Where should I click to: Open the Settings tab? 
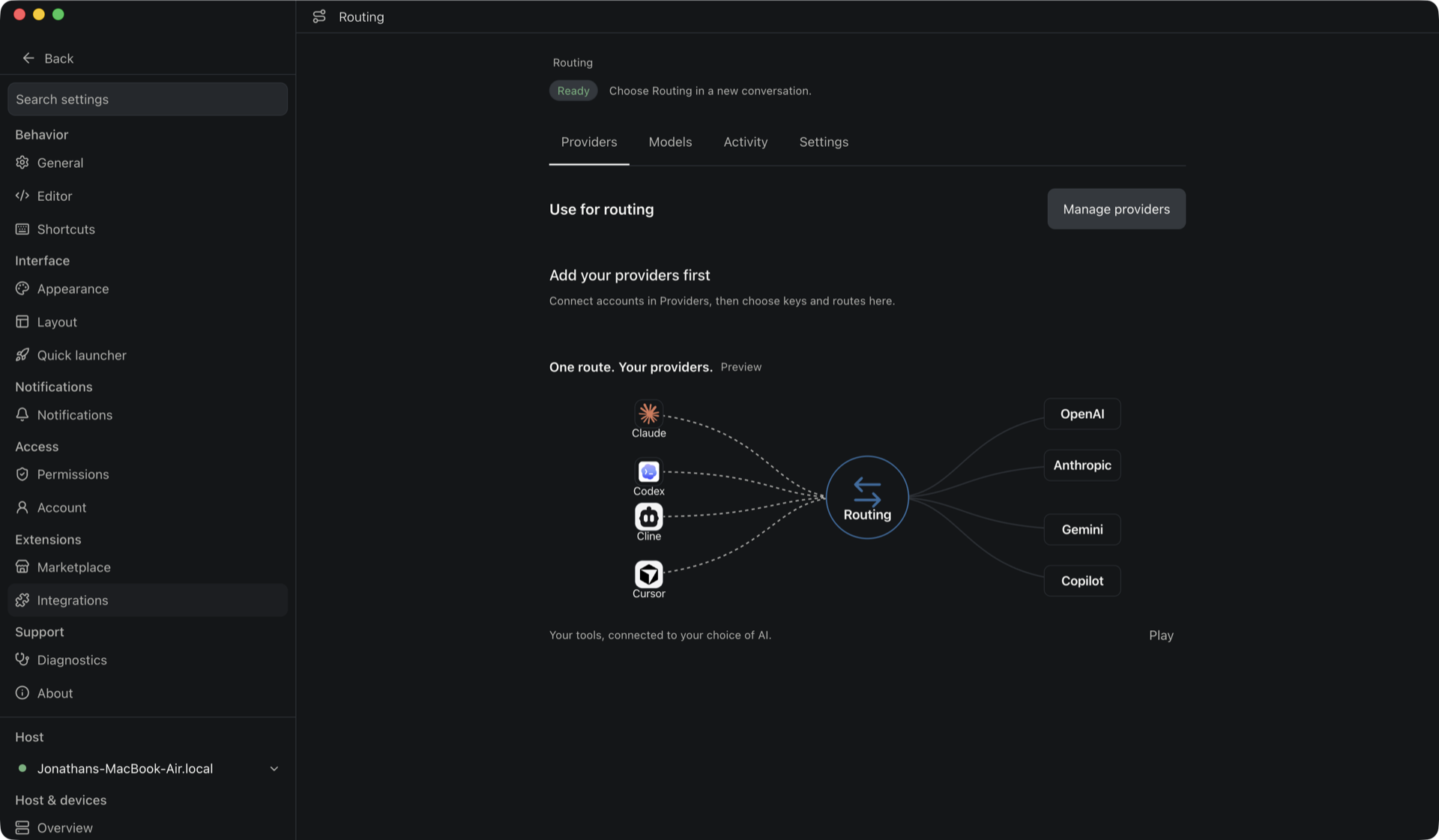coord(824,142)
